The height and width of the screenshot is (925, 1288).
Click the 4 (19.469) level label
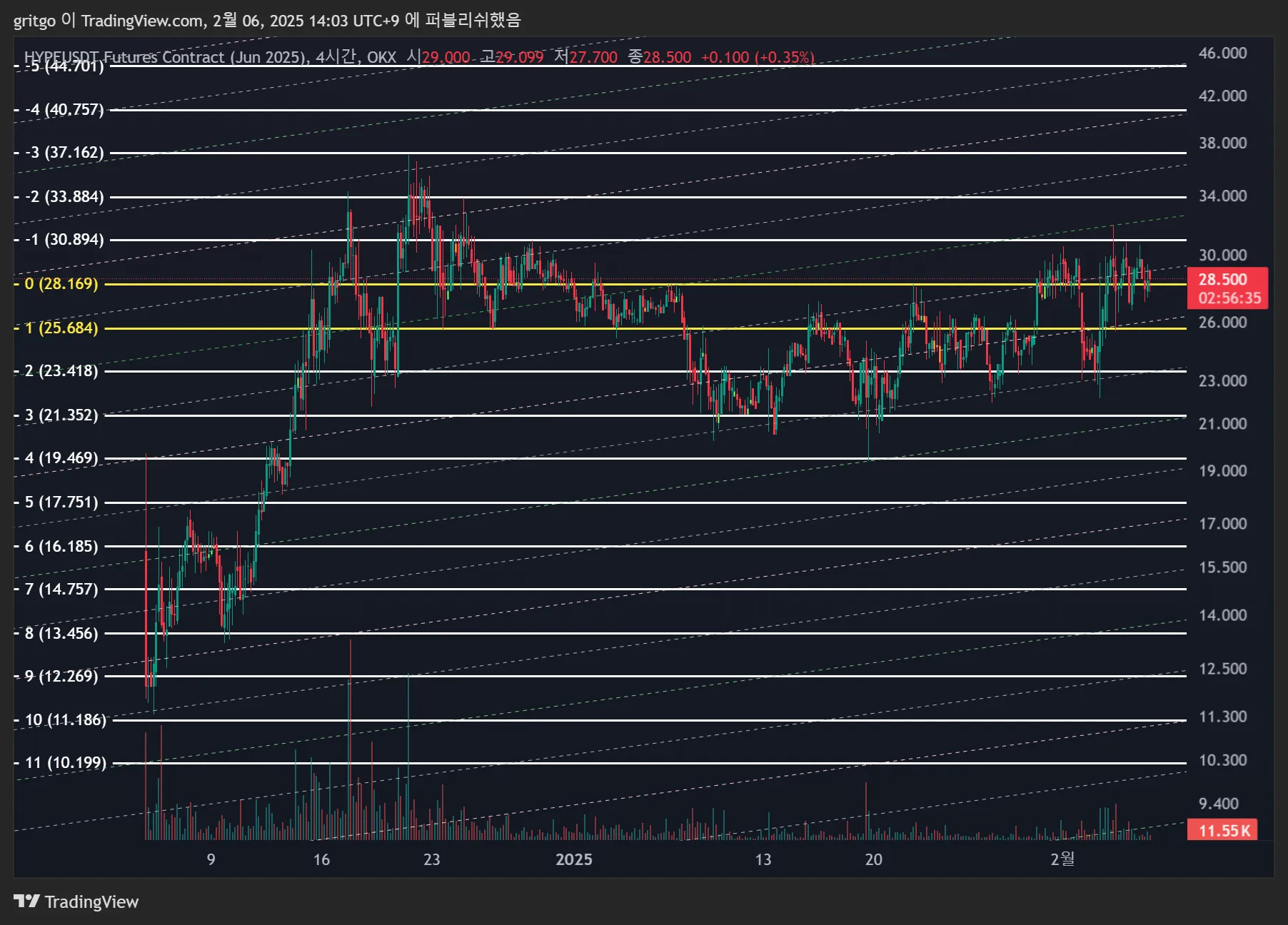click(x=61, y=458)
